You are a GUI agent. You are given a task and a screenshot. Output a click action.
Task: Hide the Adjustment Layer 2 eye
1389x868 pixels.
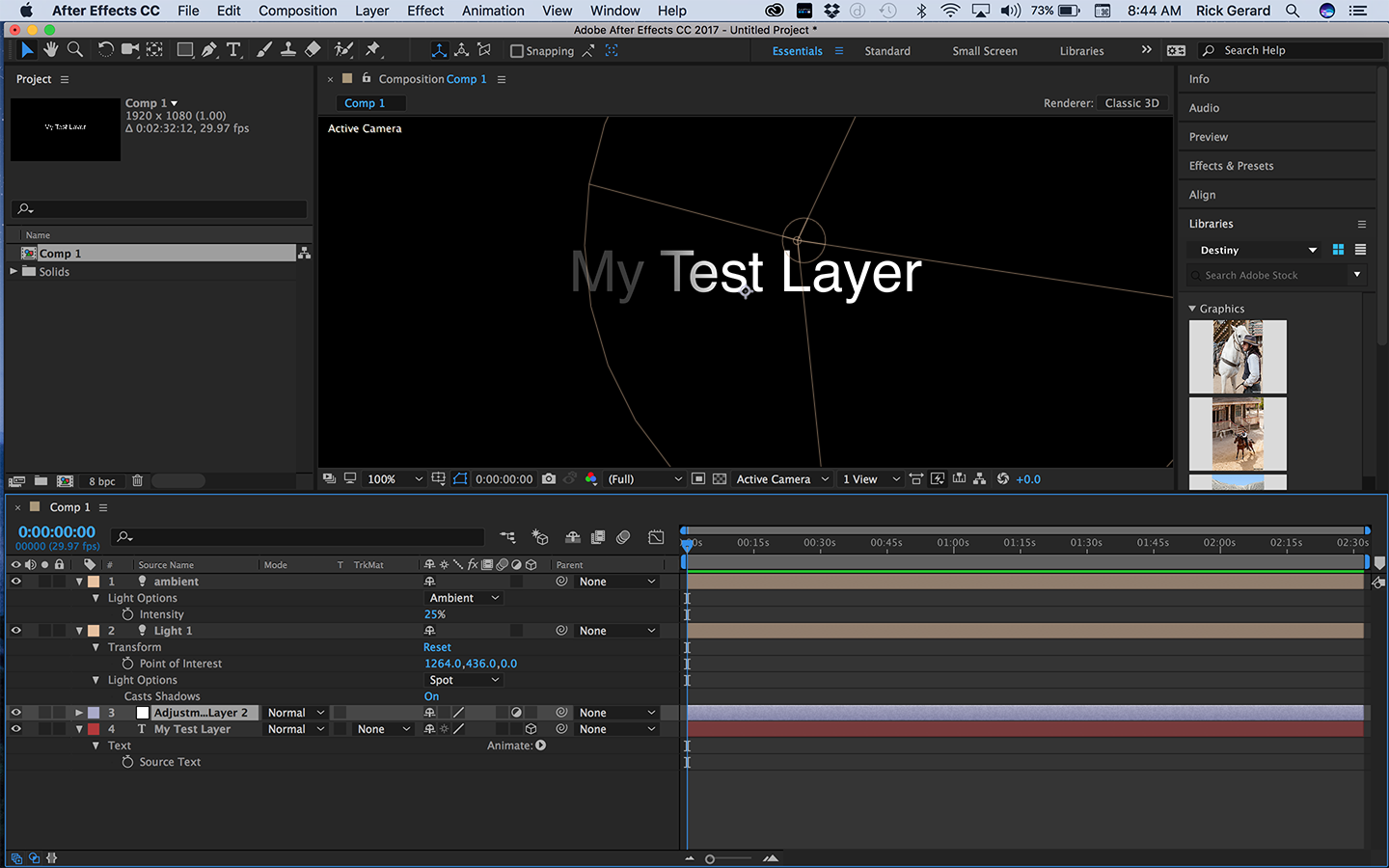click(x=15, y=713)
